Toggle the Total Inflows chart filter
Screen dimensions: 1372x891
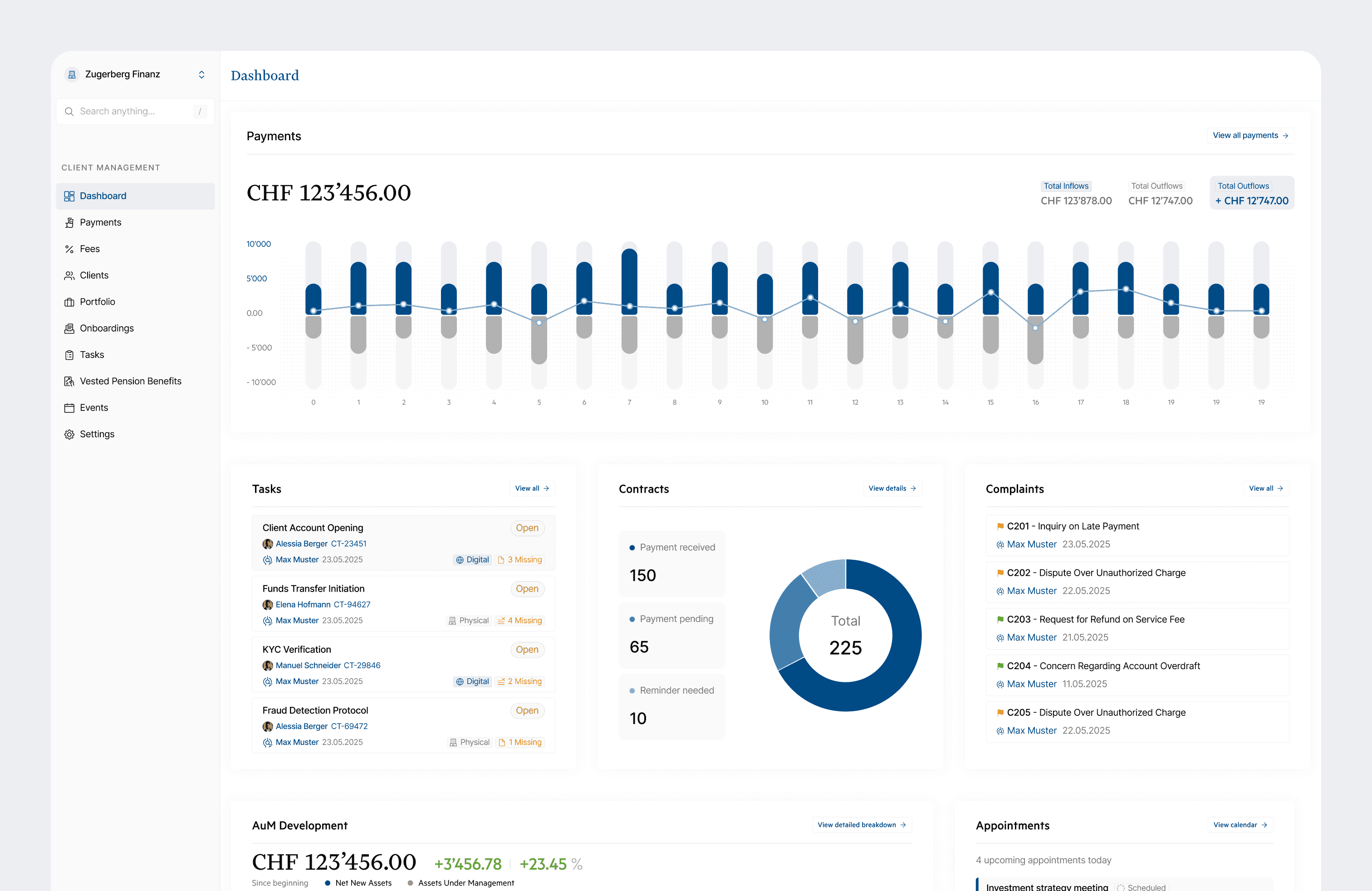pyautogui.click(x=1066, y=186)
